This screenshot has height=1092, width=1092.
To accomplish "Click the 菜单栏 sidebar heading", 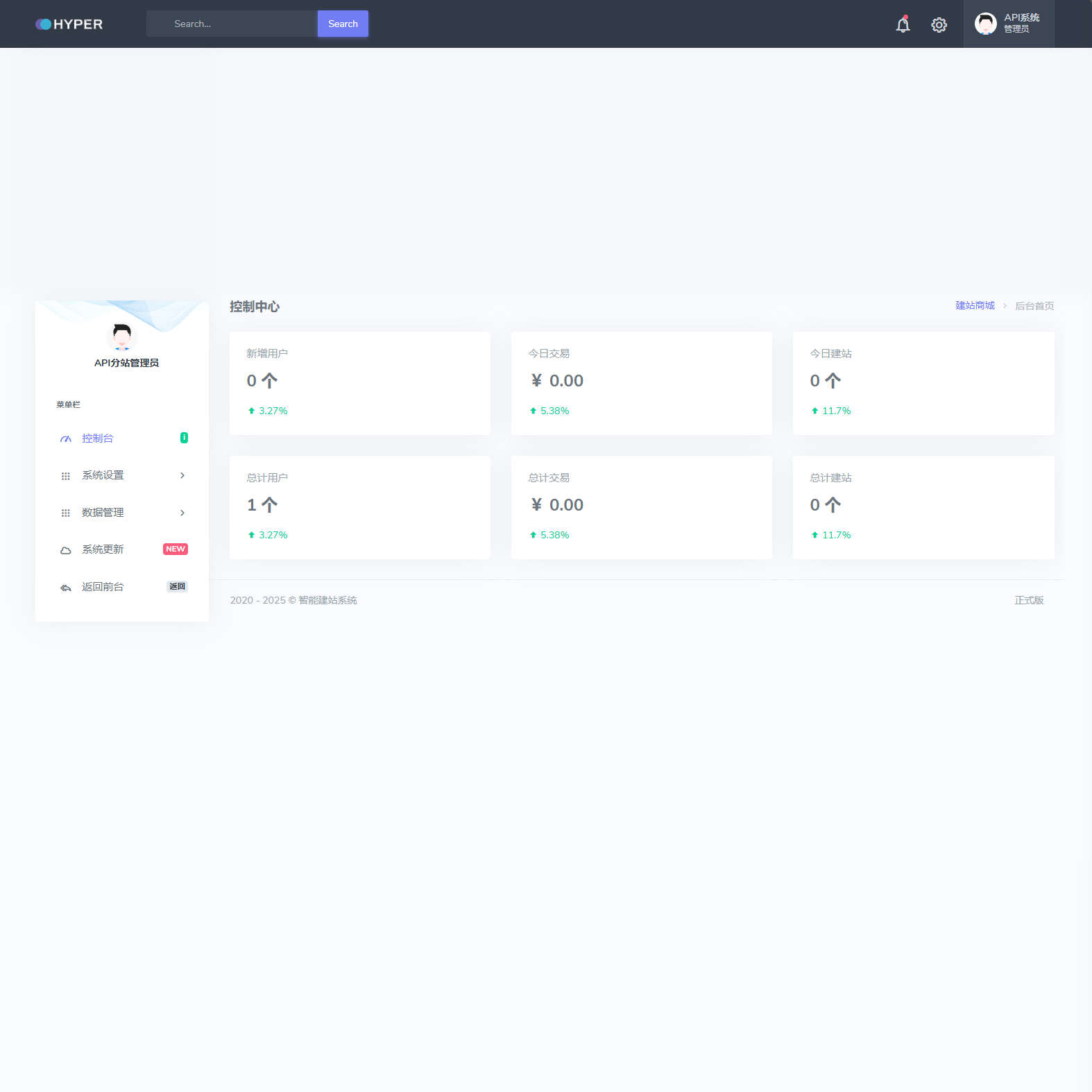I will tap(68, 404).
